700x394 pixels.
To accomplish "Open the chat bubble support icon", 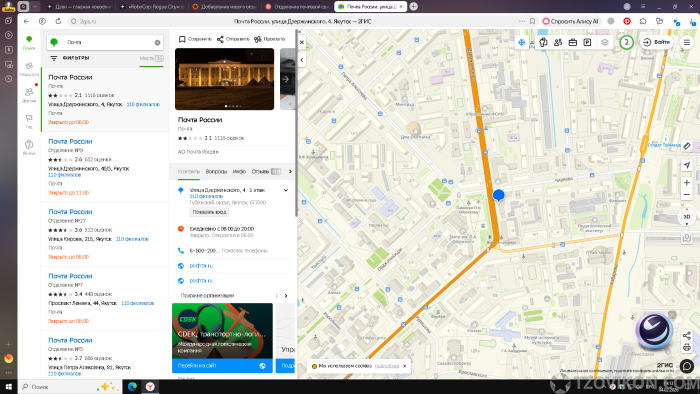I will tap(687, 366).
